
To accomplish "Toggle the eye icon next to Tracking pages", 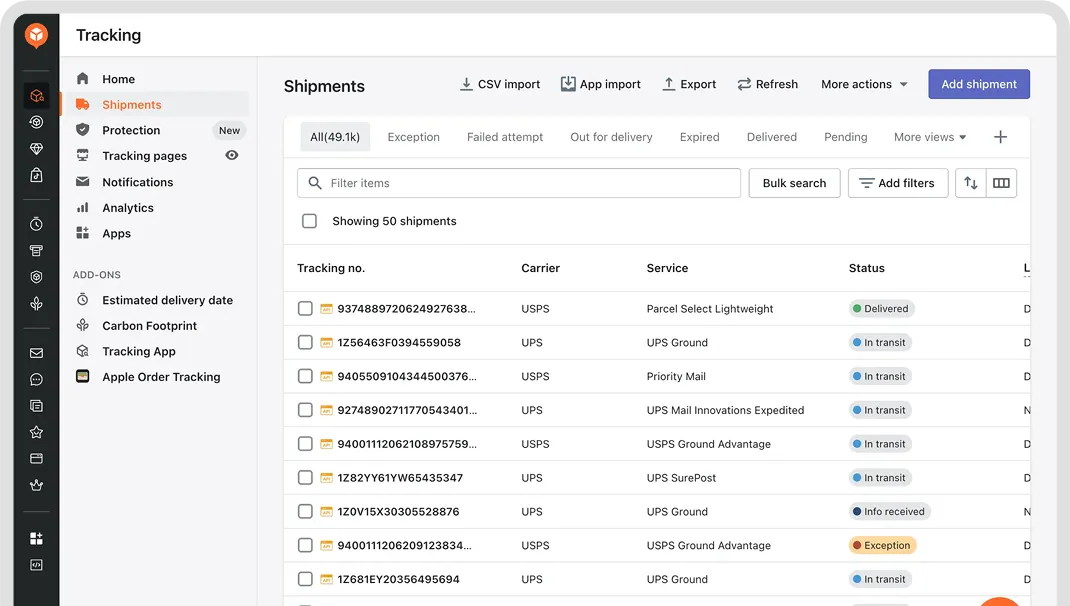I will (x=231, y=156).
